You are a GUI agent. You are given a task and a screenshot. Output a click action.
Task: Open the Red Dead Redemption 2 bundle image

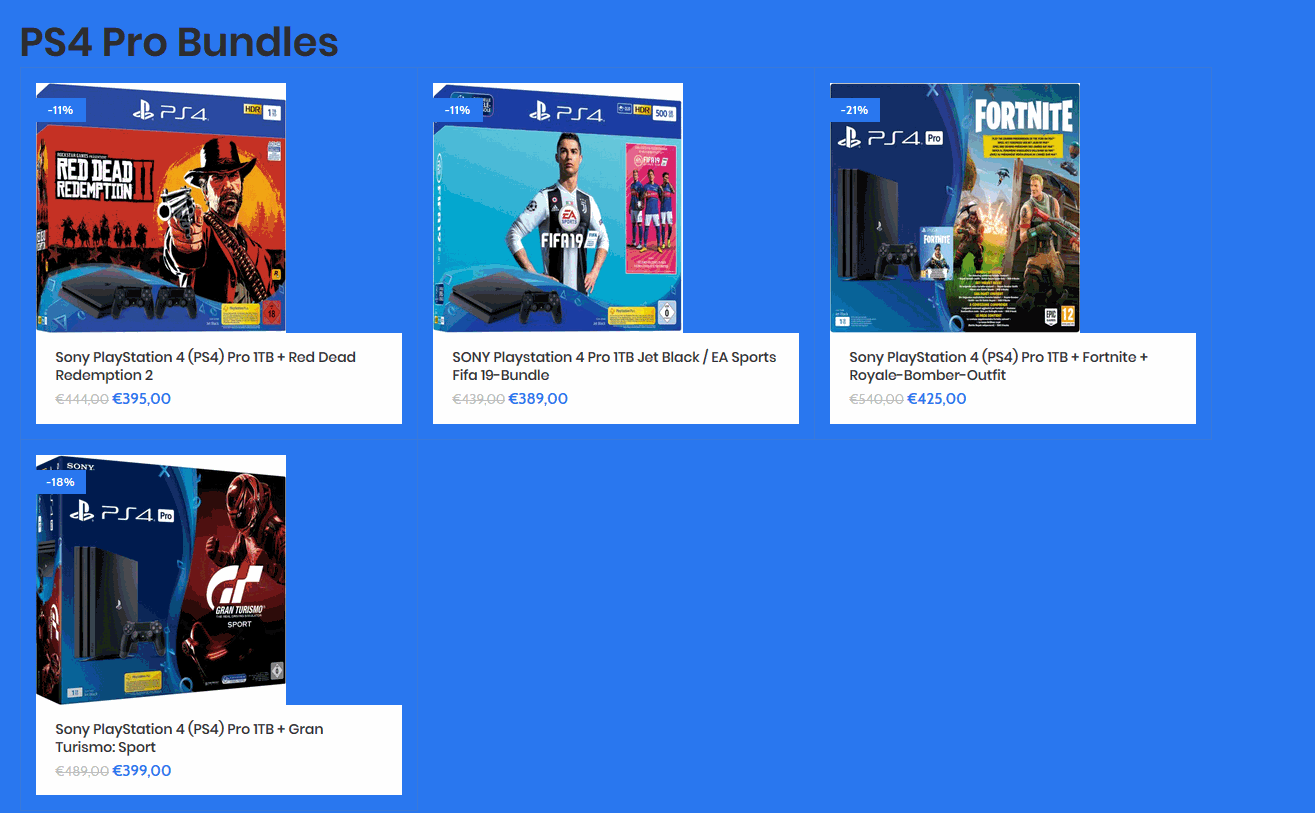click(x=161, y=208)
